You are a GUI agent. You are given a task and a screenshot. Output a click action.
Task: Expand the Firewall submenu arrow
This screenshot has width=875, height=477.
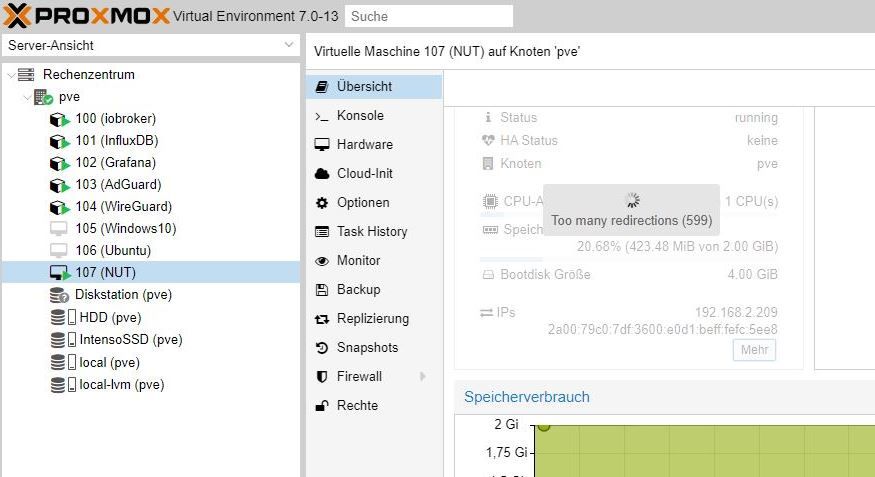point(423,377)
